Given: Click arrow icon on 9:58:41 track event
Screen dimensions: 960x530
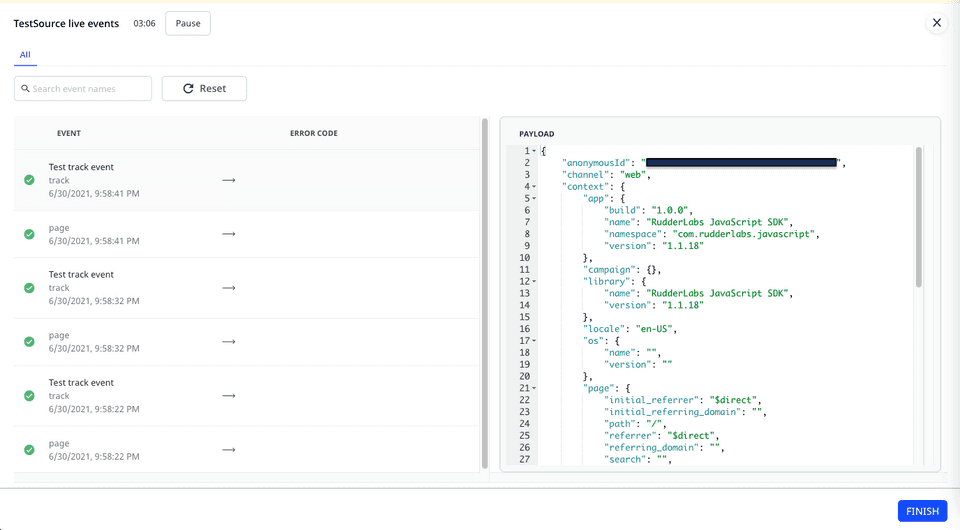Looking at the screenshot, I should [x=228, y=180].
